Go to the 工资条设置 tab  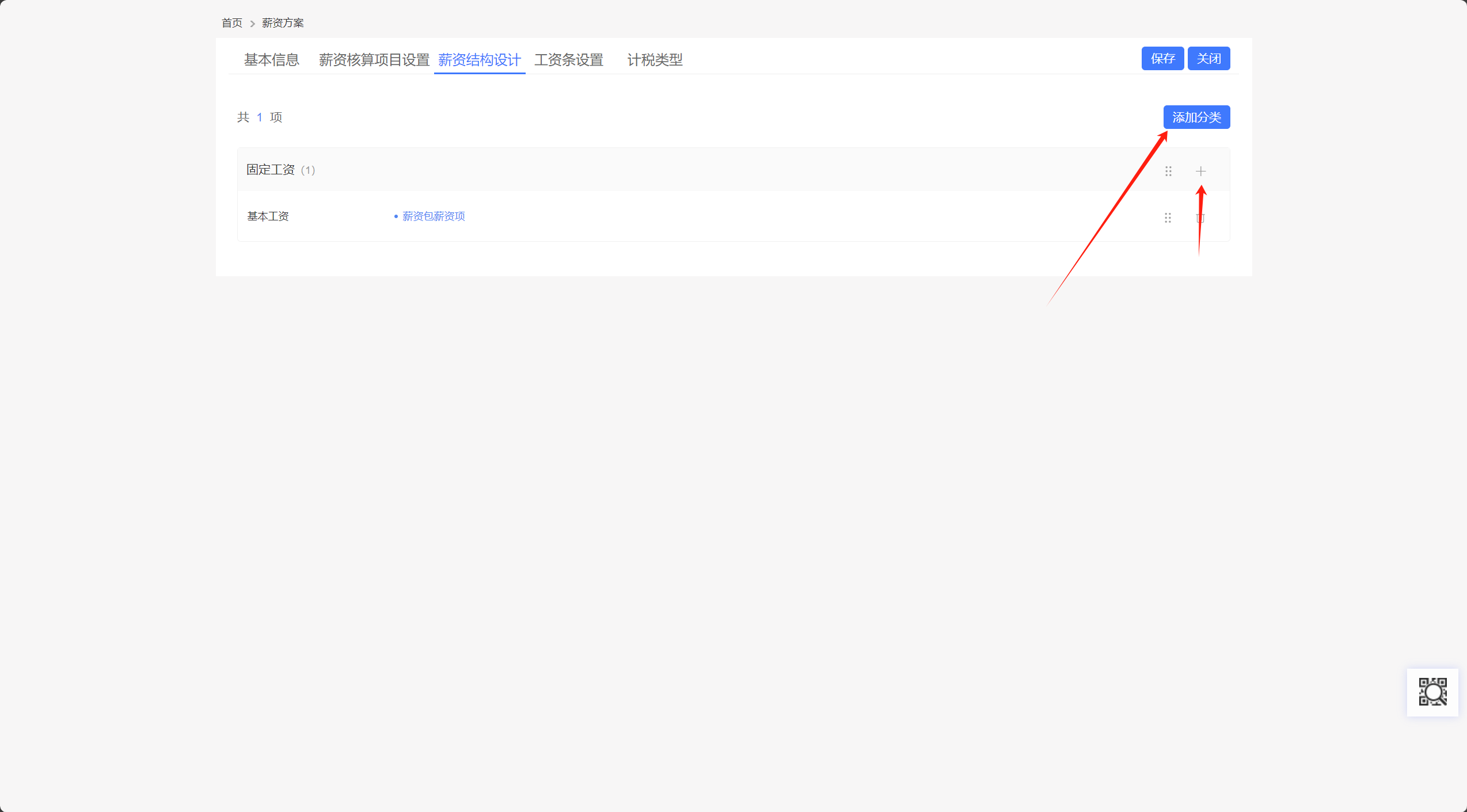pyautogui.click(x=569, y=60)
